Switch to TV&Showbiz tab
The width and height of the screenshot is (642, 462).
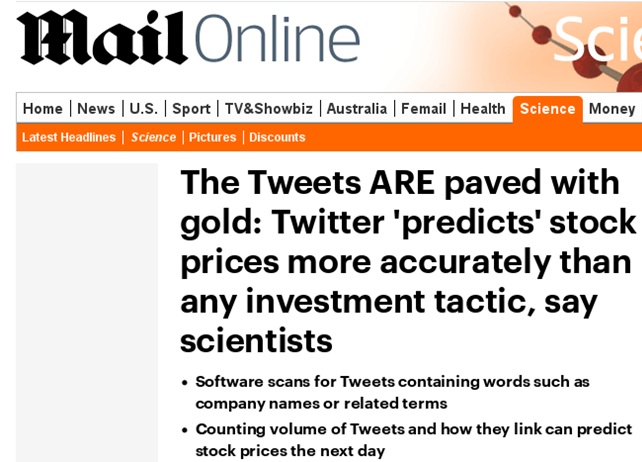pyautogui.click(x=268, y=109)
